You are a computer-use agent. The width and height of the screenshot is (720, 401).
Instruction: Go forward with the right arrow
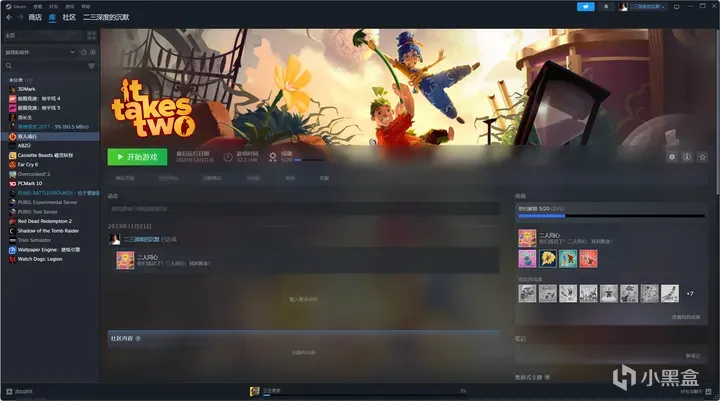[x=20, y=17]
